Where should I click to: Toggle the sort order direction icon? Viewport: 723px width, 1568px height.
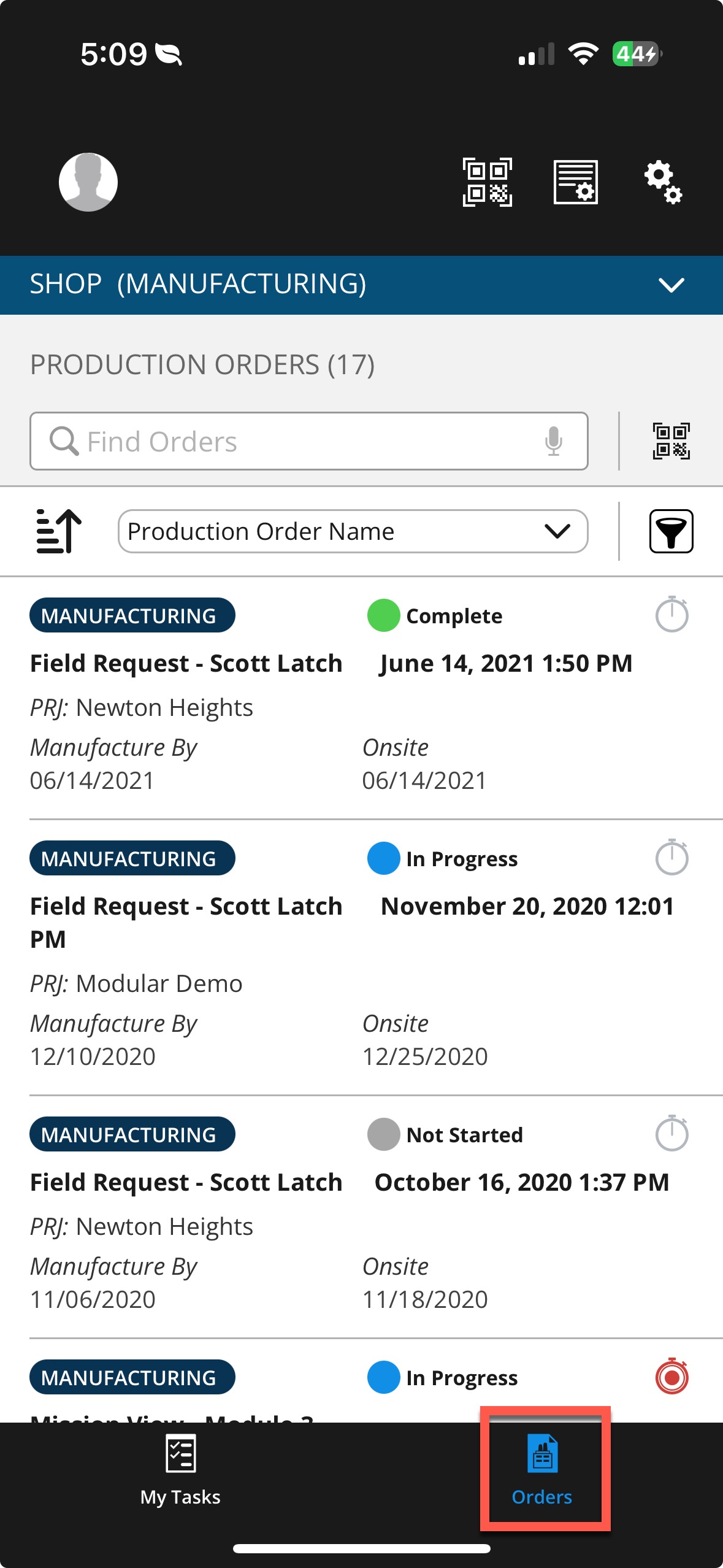[58, 531]
